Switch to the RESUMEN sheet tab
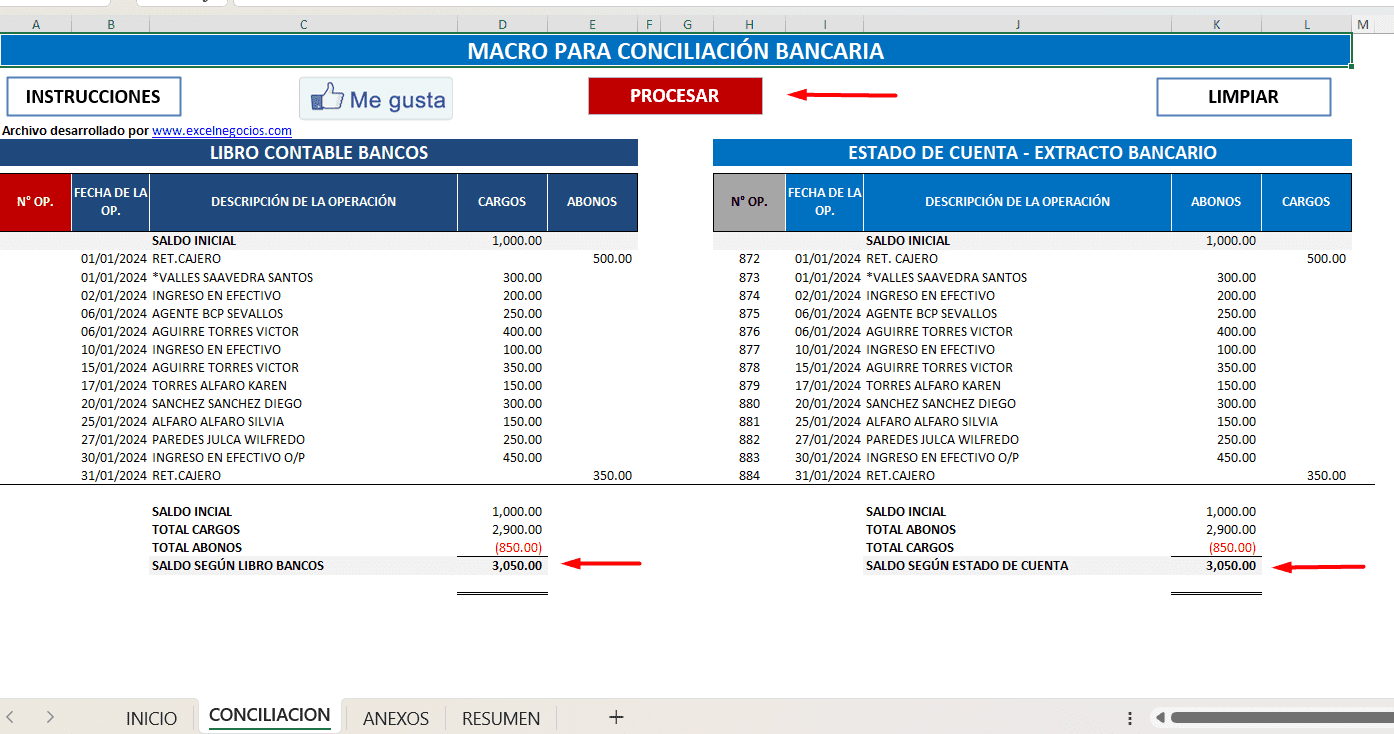The width and height of the screenshot is (1394, 734). pos(500,717)
